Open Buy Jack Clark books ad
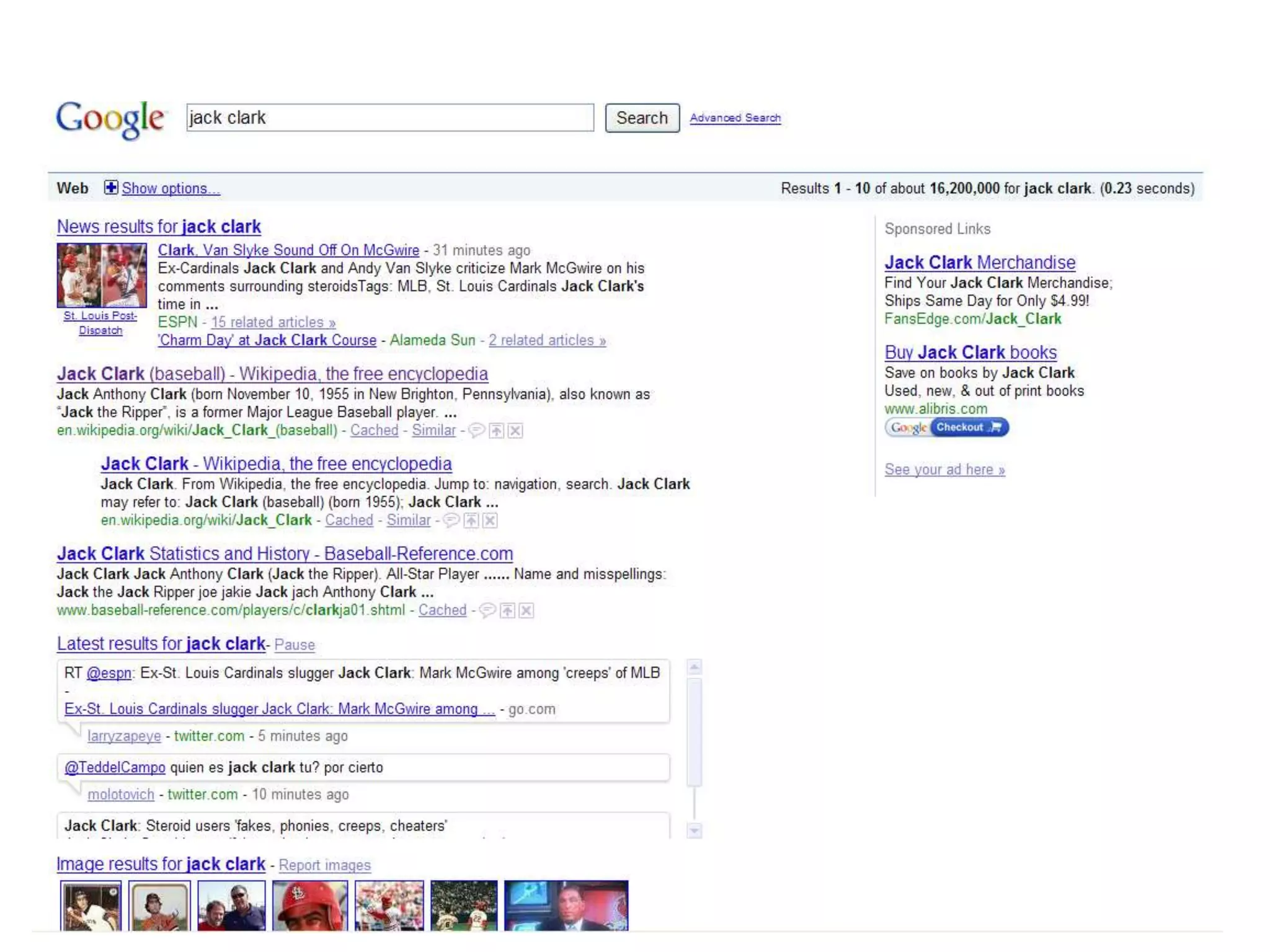 pyautogui.click(x=970, y=352)
